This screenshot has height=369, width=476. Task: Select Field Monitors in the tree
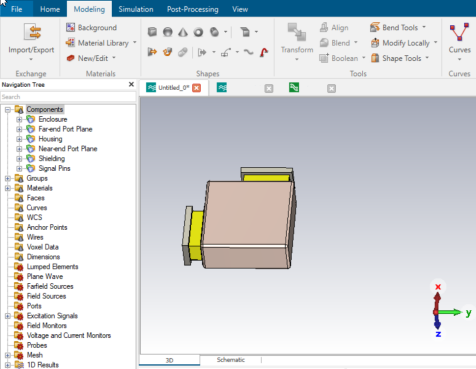click(47, 326)
